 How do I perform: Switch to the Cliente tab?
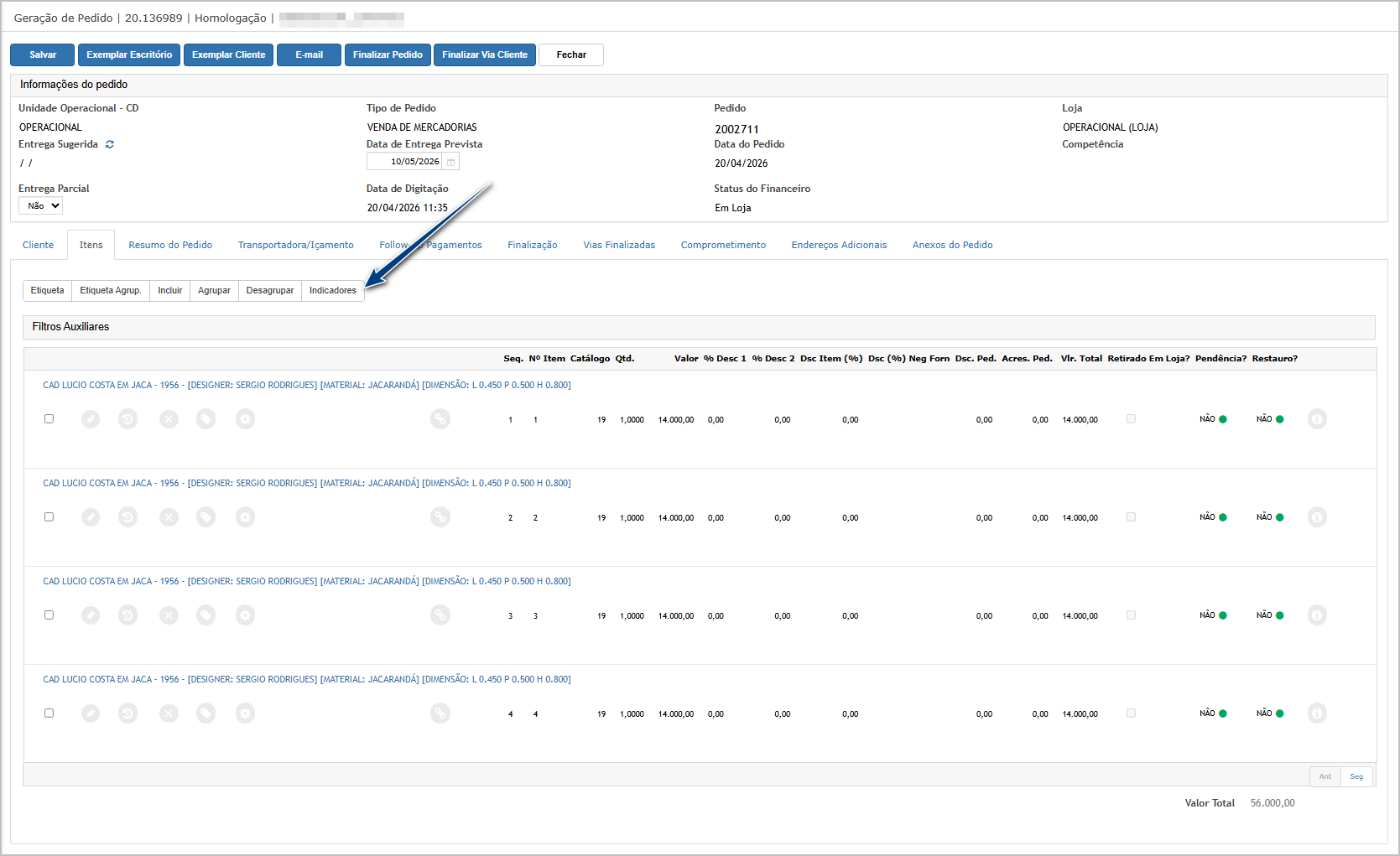coord(38,245)
